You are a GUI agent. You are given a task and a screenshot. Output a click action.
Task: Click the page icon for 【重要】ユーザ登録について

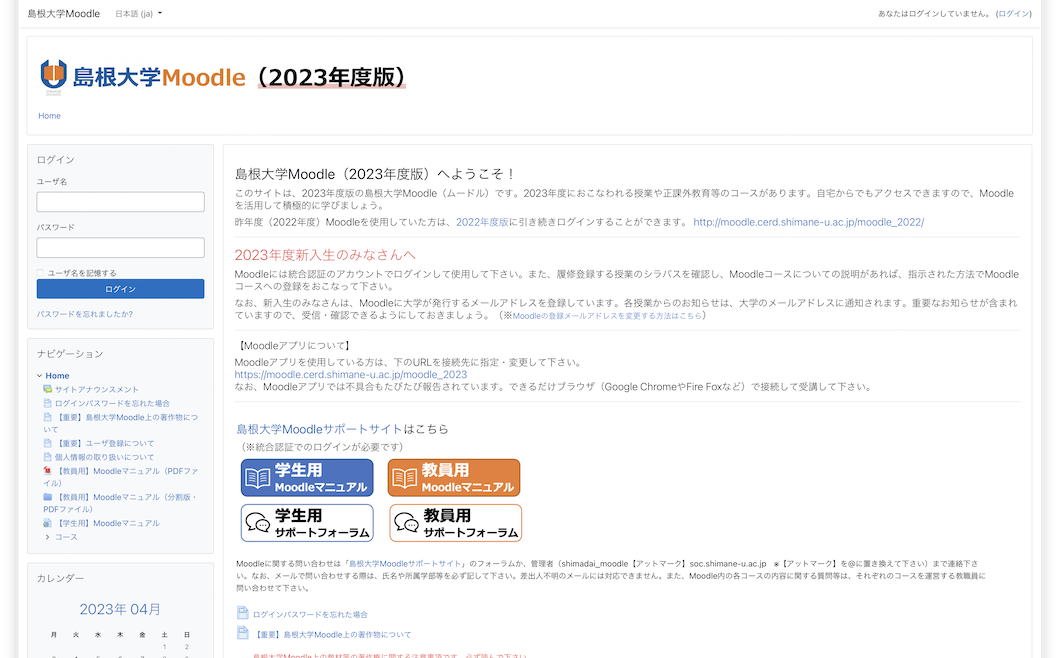(x=47, y=443)
